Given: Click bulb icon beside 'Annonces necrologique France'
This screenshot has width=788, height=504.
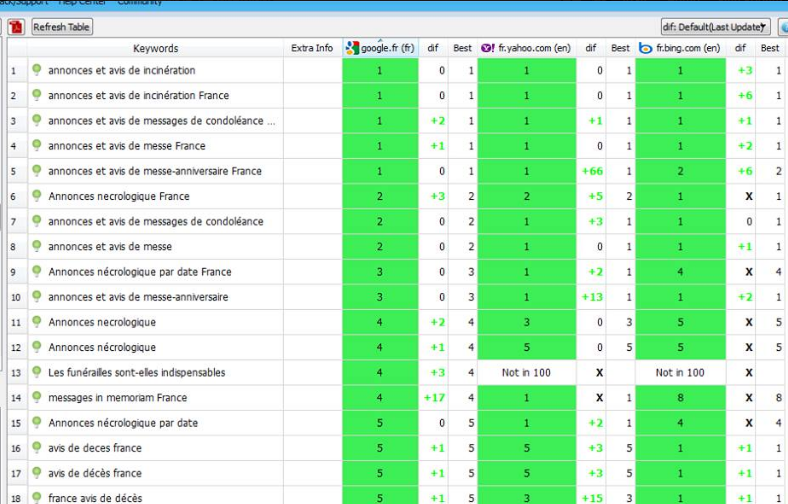Looking at the screenshot, I should [x=37, y=196].
